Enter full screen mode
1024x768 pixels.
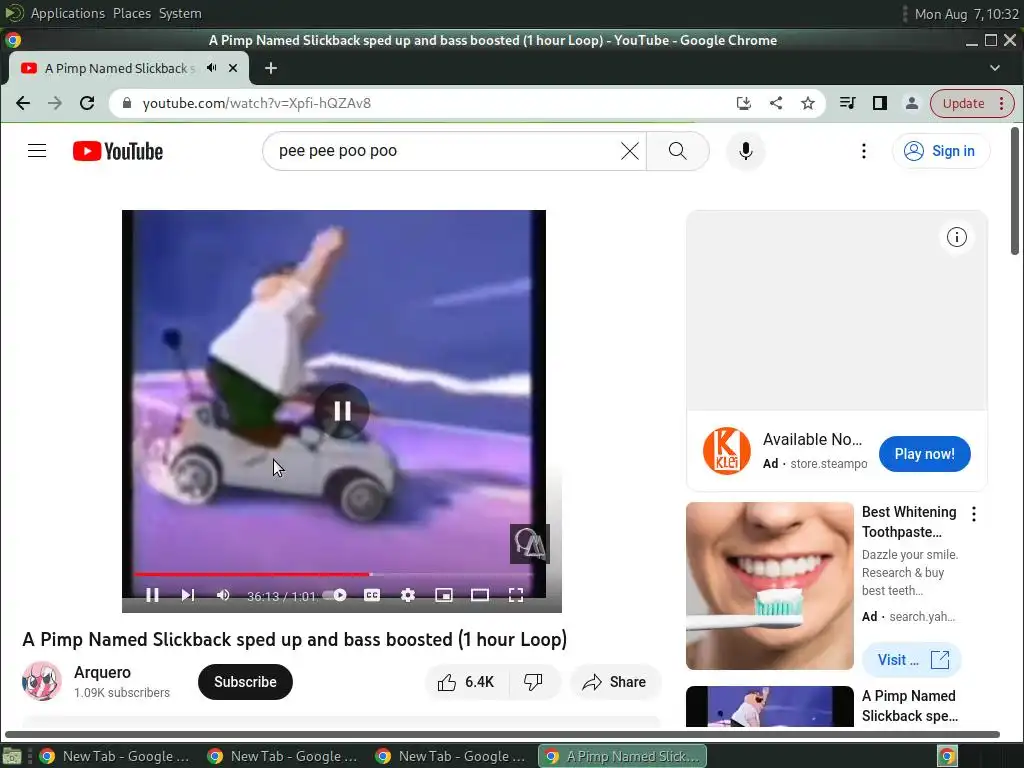(x=516, y=595)
